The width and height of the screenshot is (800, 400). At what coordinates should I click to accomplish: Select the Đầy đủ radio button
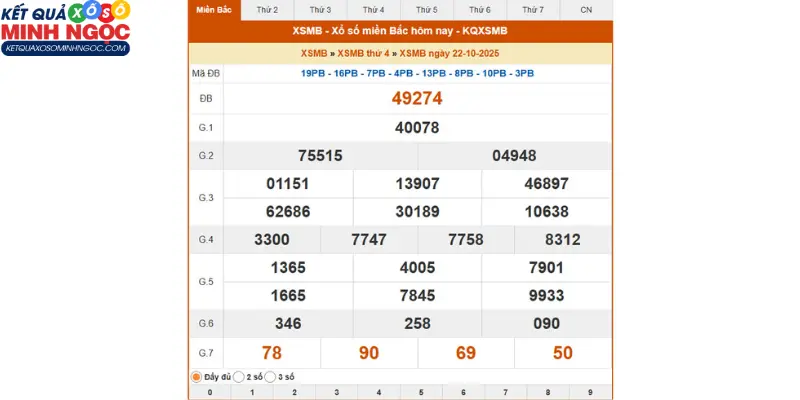click(x=196, y=377)
